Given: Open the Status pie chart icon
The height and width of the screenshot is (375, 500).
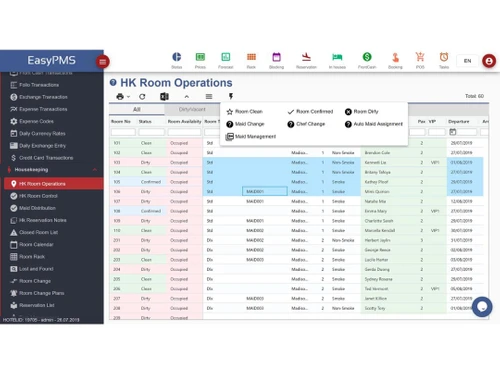Looking at the screenshot, I should (x=177, y=57).
